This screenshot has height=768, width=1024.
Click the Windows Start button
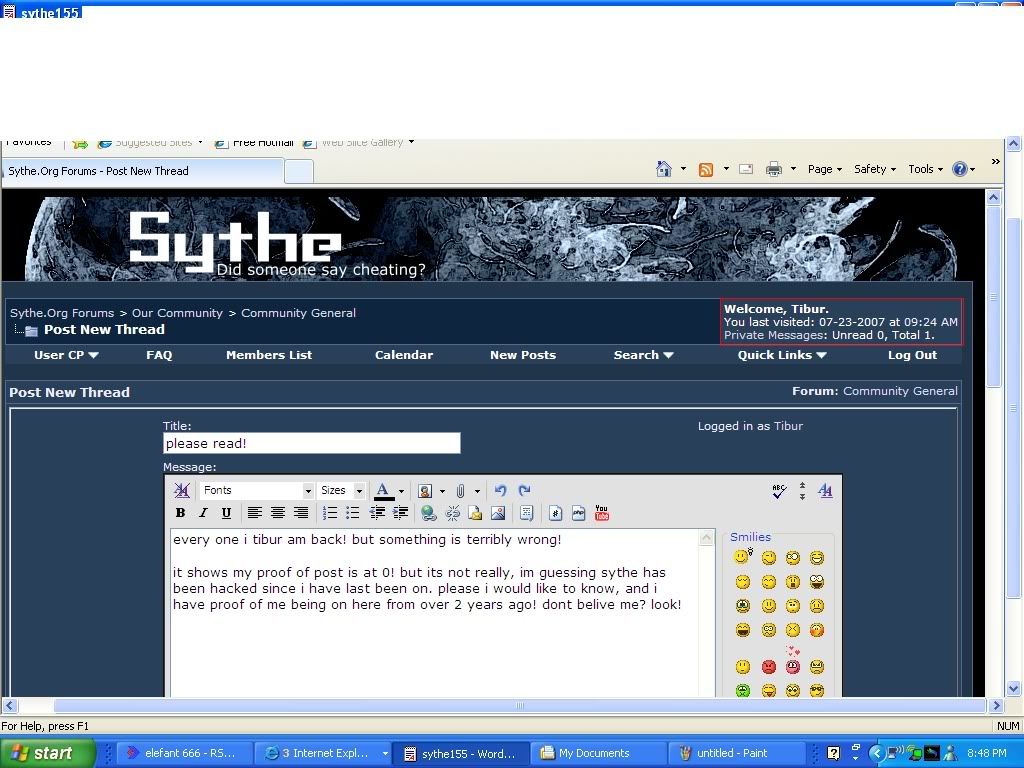(48, 753)
